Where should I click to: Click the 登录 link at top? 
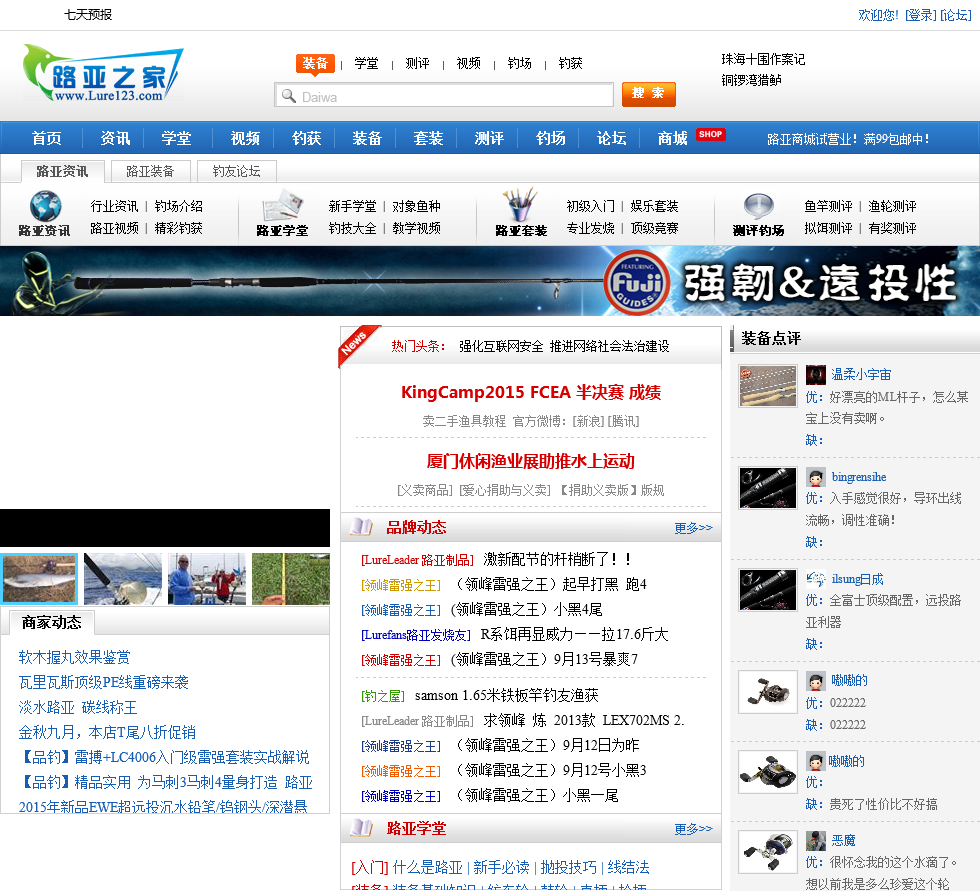coord(921,15)
